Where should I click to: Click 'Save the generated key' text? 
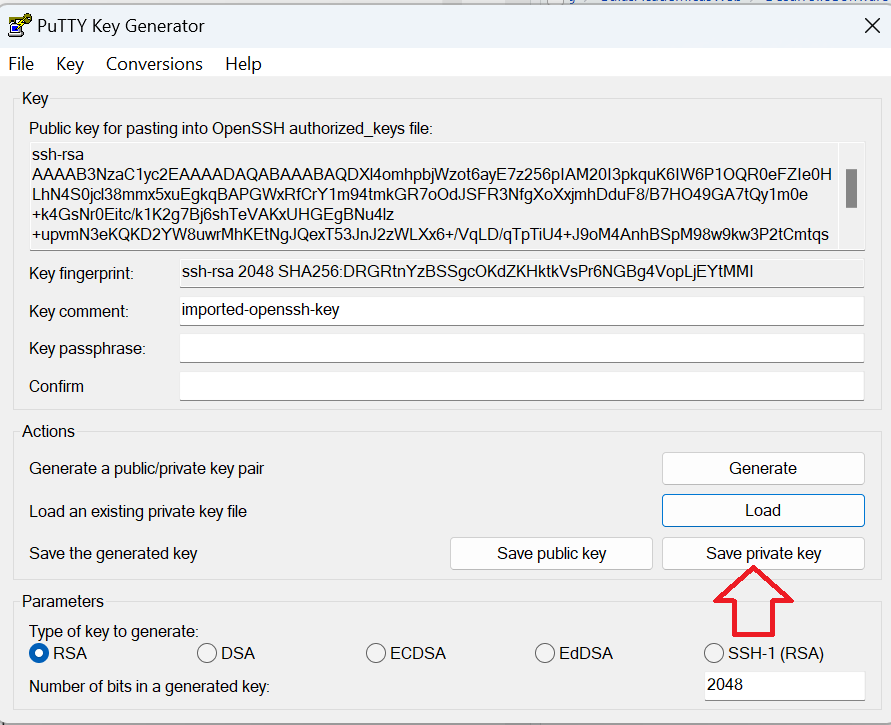point(113,553)
